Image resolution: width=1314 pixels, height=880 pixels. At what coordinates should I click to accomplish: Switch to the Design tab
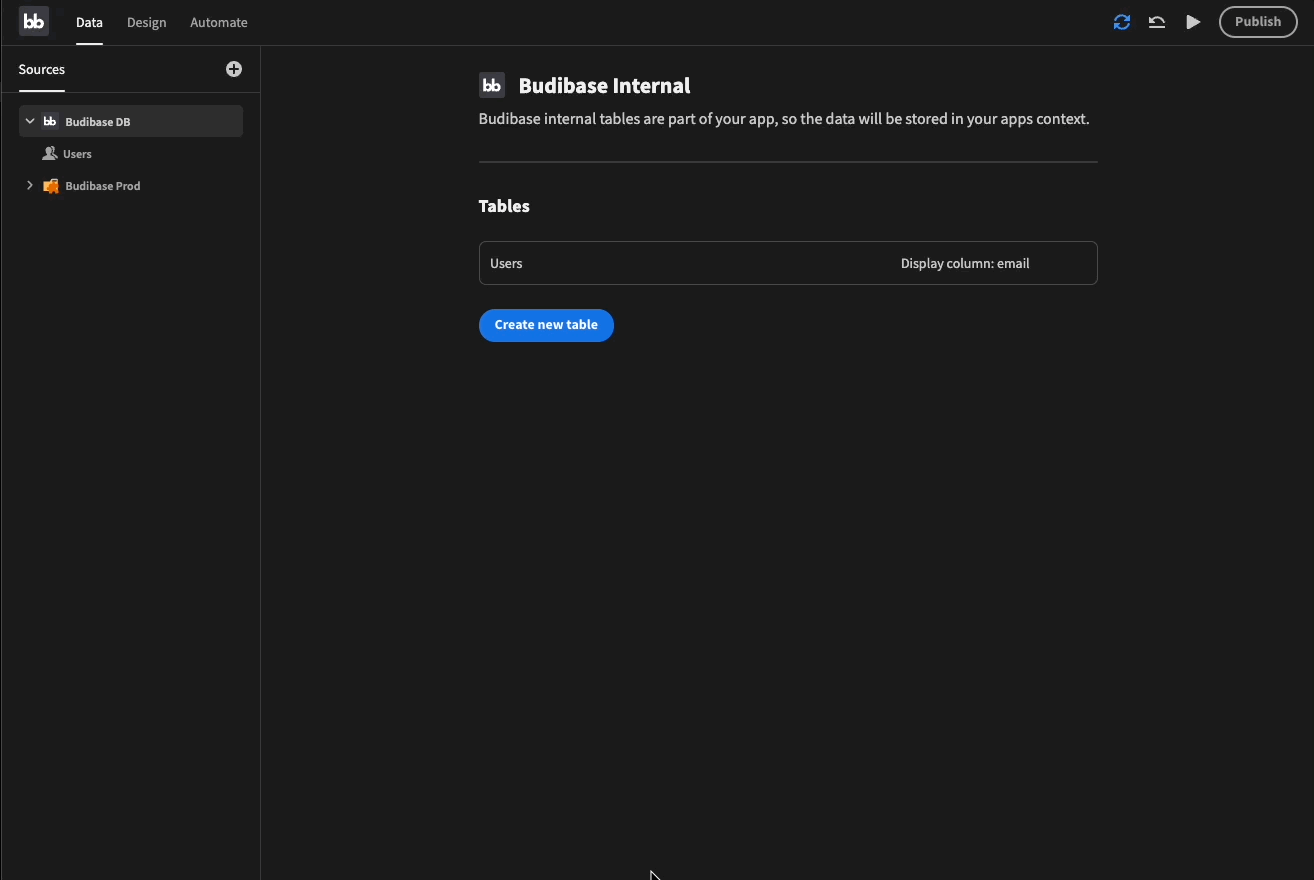(146, 22)
